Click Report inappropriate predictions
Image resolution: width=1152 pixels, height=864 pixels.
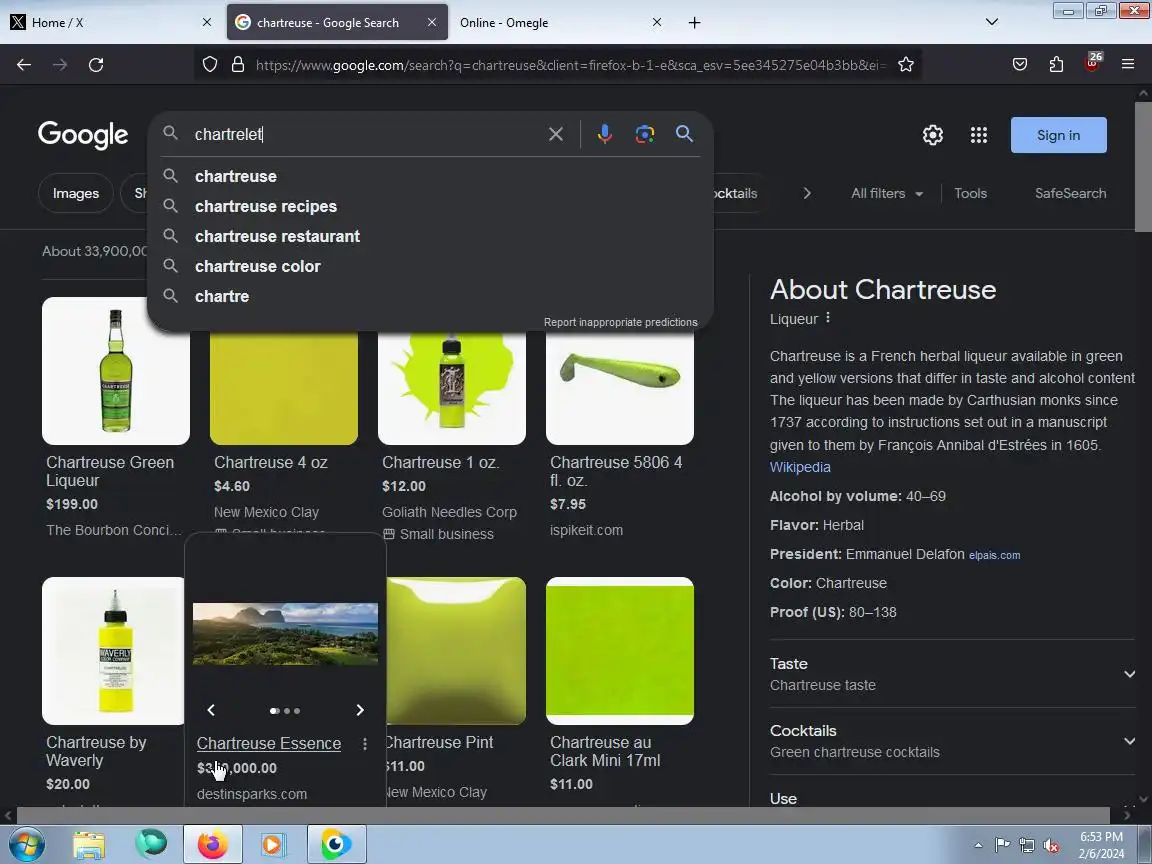pos(620,322)
